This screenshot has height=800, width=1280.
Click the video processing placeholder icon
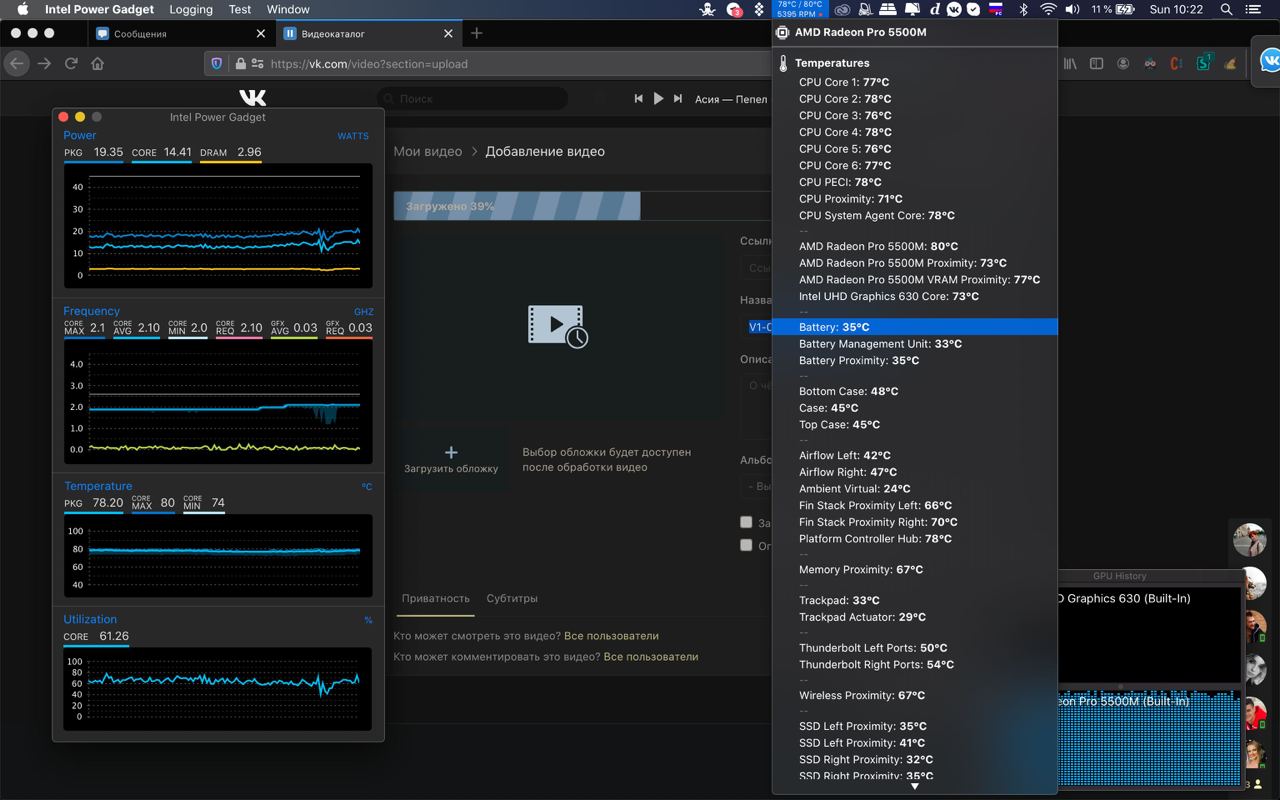558,326
